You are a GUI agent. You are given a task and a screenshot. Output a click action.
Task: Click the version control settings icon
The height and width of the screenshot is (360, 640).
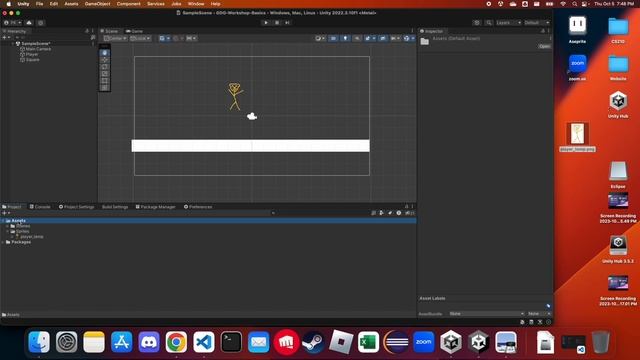[x=41, y=23]
